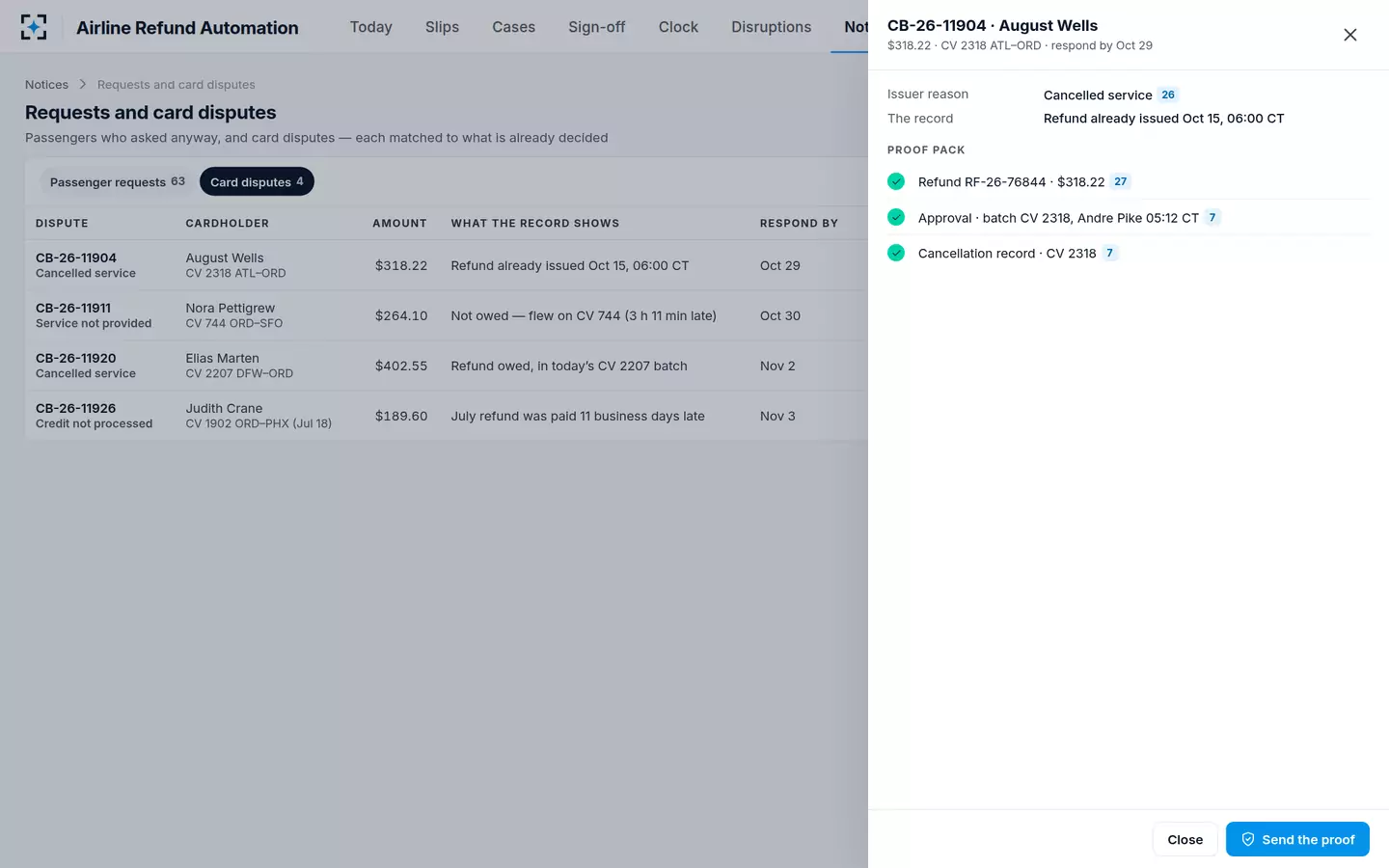This screenshot has width=1389, height=868.
Task: Open dispute row CB-26-11911
Action: [447, 315]
